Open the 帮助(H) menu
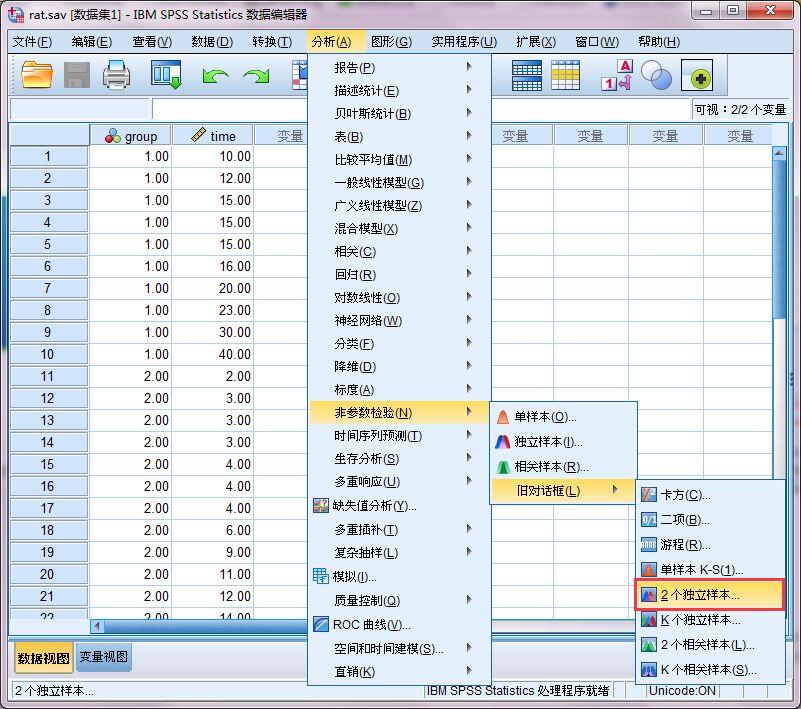 click(x=659, y=41)
